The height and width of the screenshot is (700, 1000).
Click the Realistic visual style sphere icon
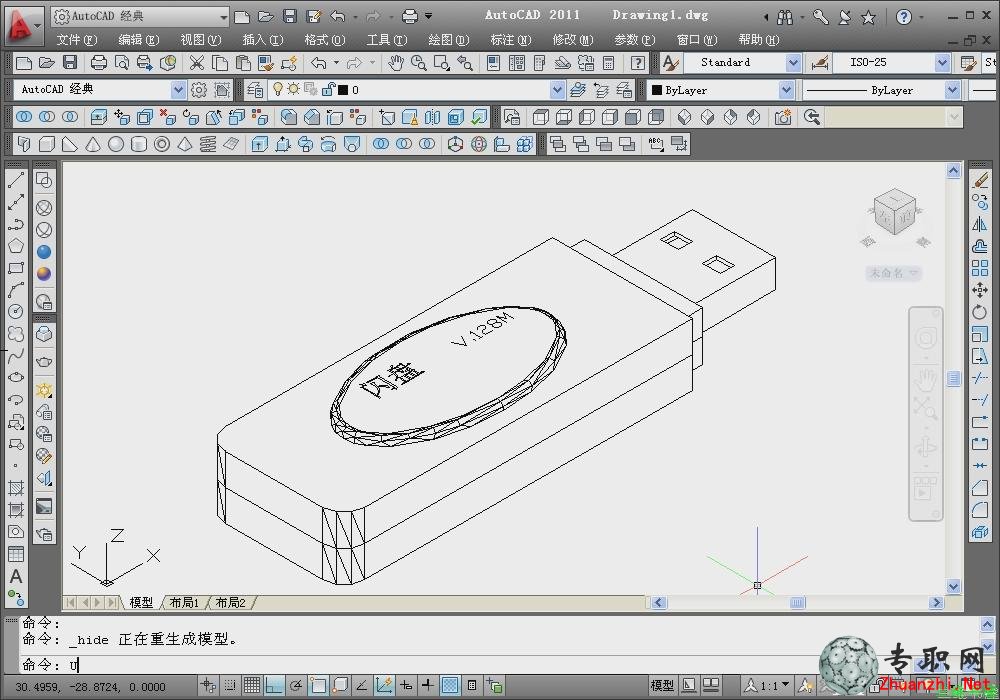(44, 273)
